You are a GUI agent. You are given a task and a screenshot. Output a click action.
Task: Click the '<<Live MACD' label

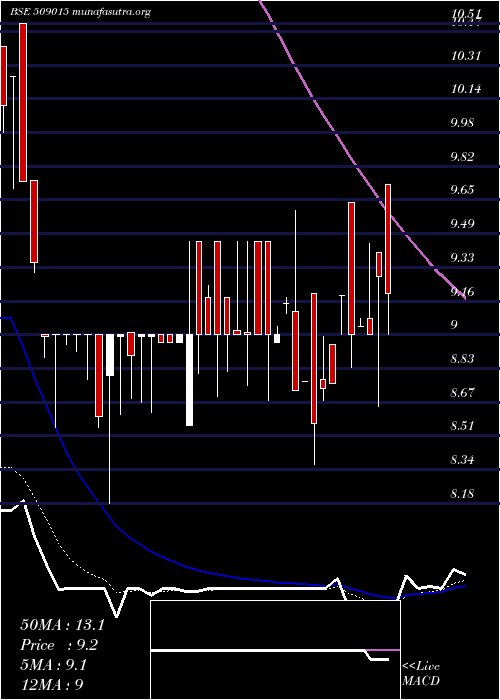point(421,673)
